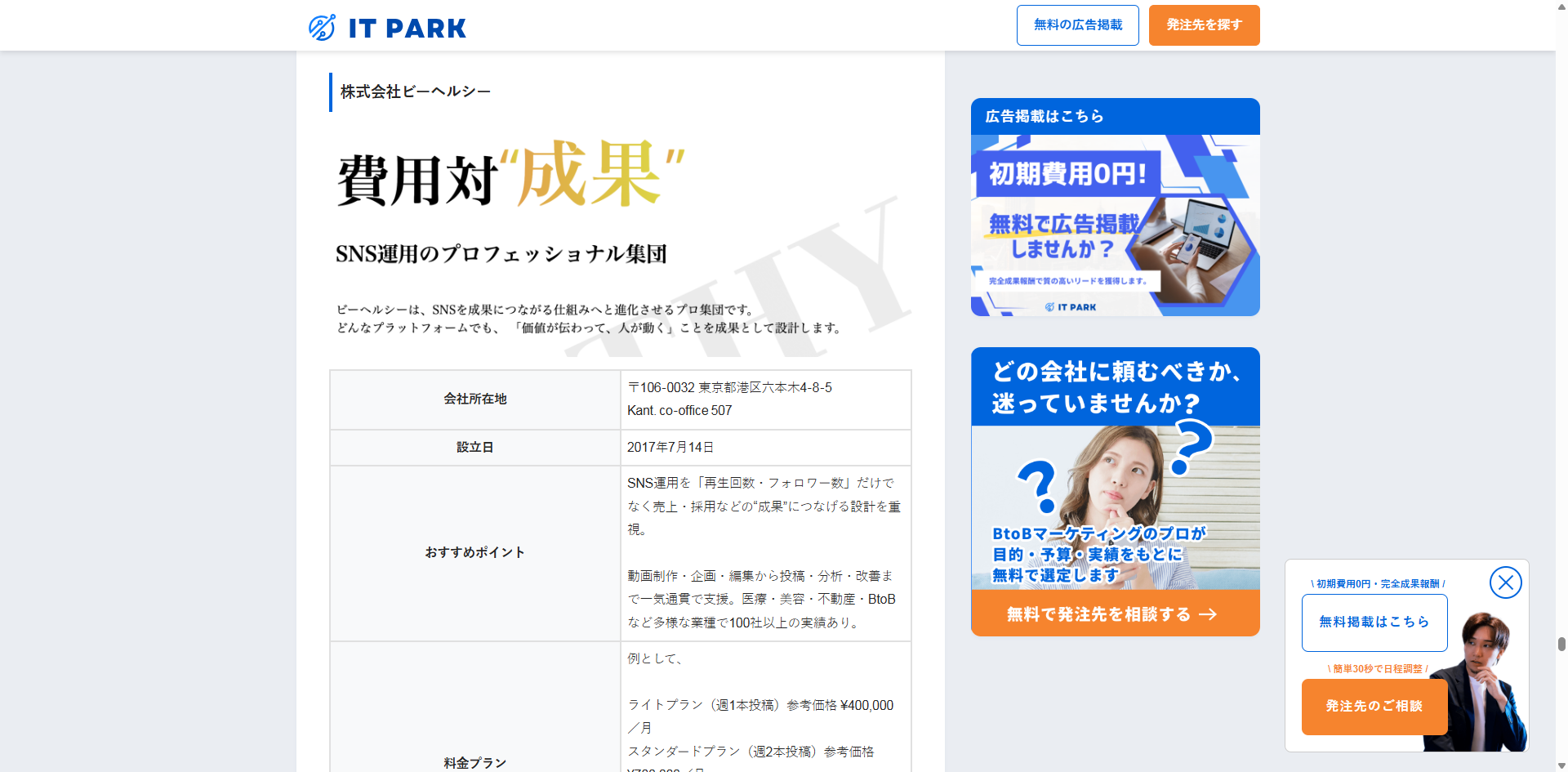The image size is (1568, 772).
Task: Click the IT PARK globe logo icon
Action: [x=322, y=27]
